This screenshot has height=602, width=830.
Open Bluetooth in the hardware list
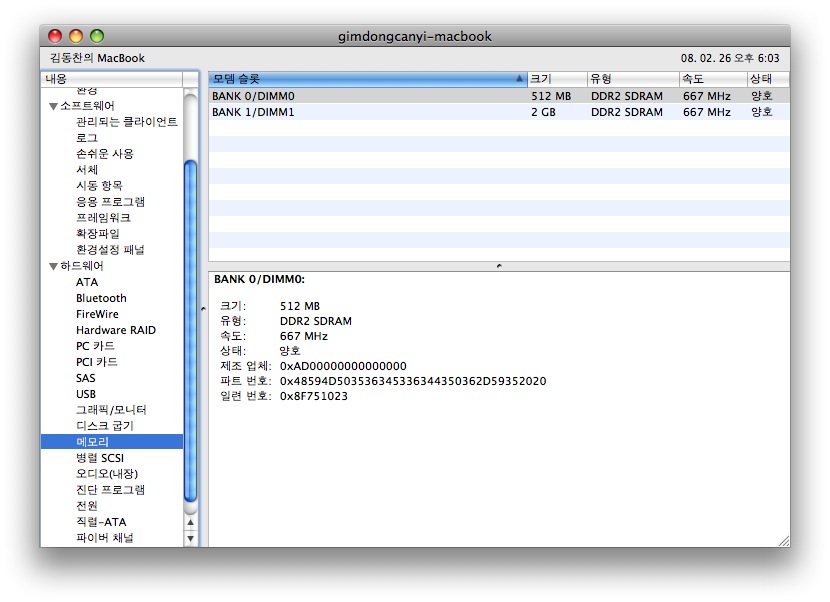tap(101, 298)
